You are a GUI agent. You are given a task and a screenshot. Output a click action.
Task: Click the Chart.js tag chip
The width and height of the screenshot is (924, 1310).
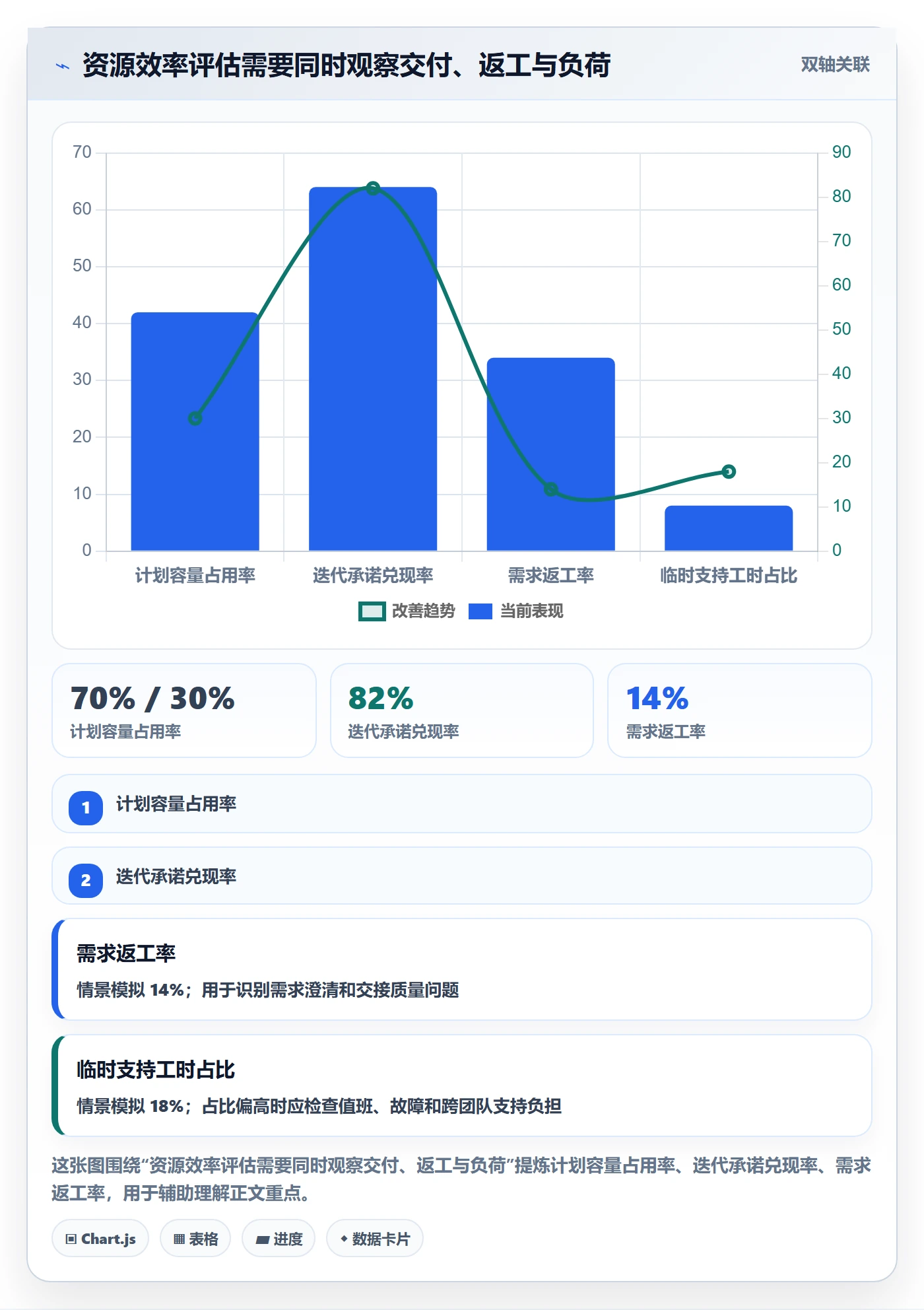click(100, 1239)
